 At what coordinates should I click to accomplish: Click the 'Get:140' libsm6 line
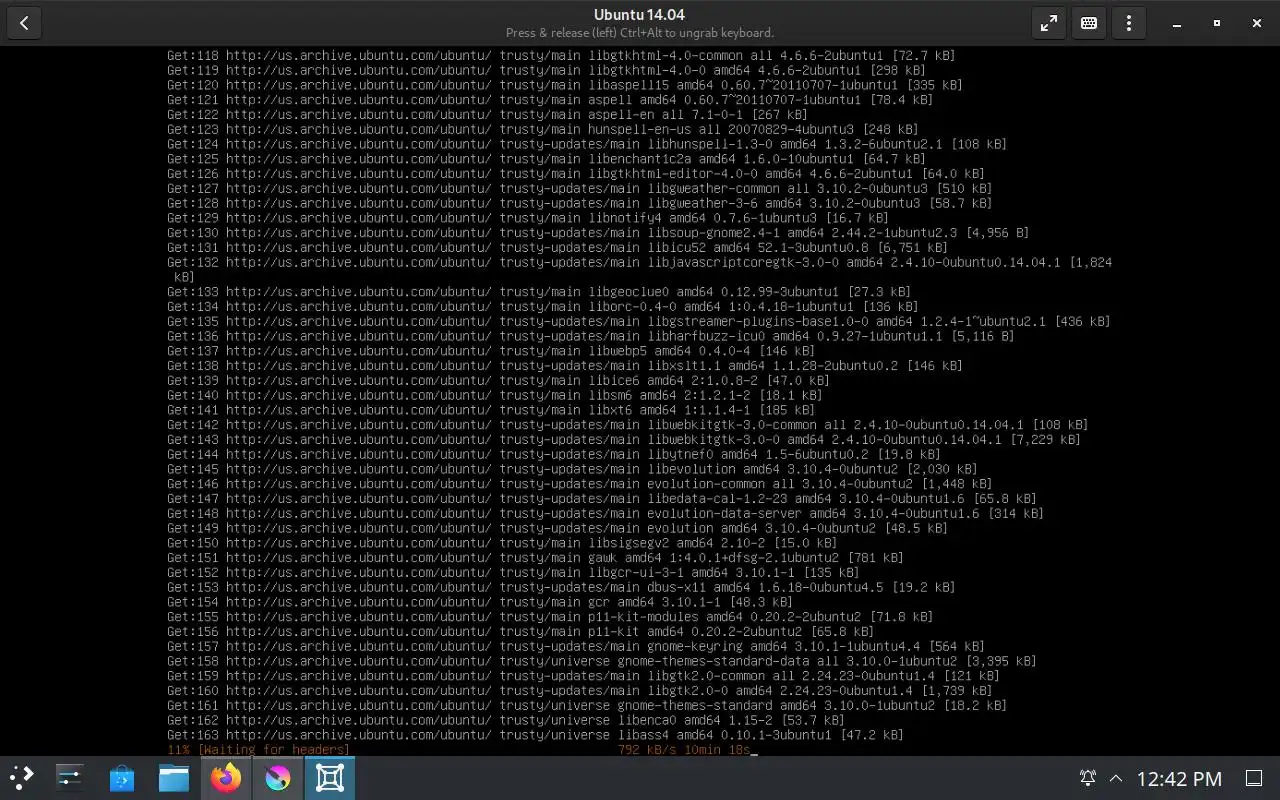pos(494,395)
